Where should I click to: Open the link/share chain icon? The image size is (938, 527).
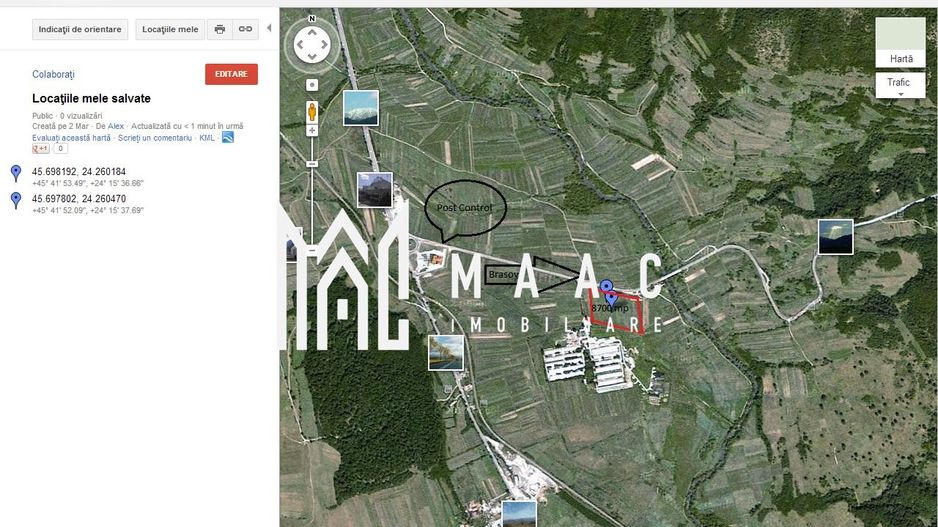point(245,29)
